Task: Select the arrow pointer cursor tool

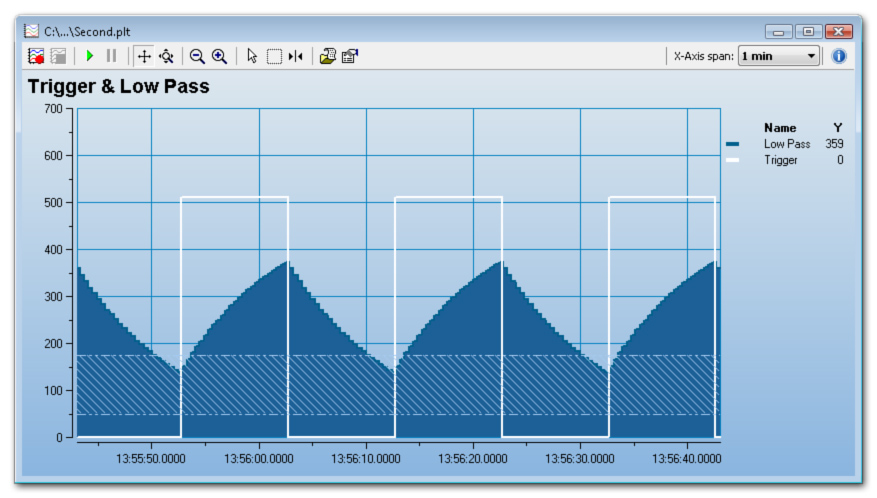Action: coord(252,56)
